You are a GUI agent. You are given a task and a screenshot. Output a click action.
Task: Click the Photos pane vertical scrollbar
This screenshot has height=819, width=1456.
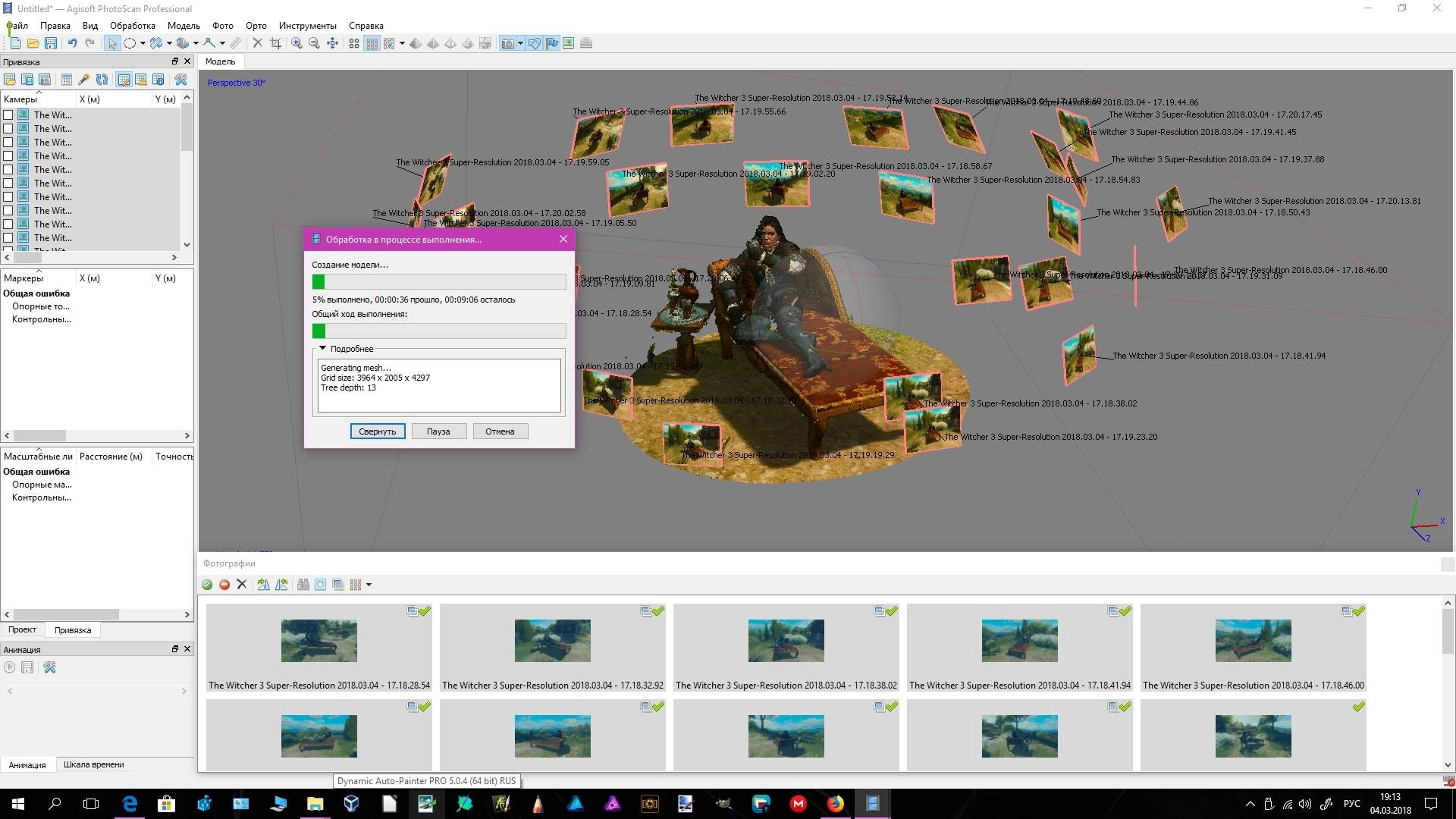1448,684
